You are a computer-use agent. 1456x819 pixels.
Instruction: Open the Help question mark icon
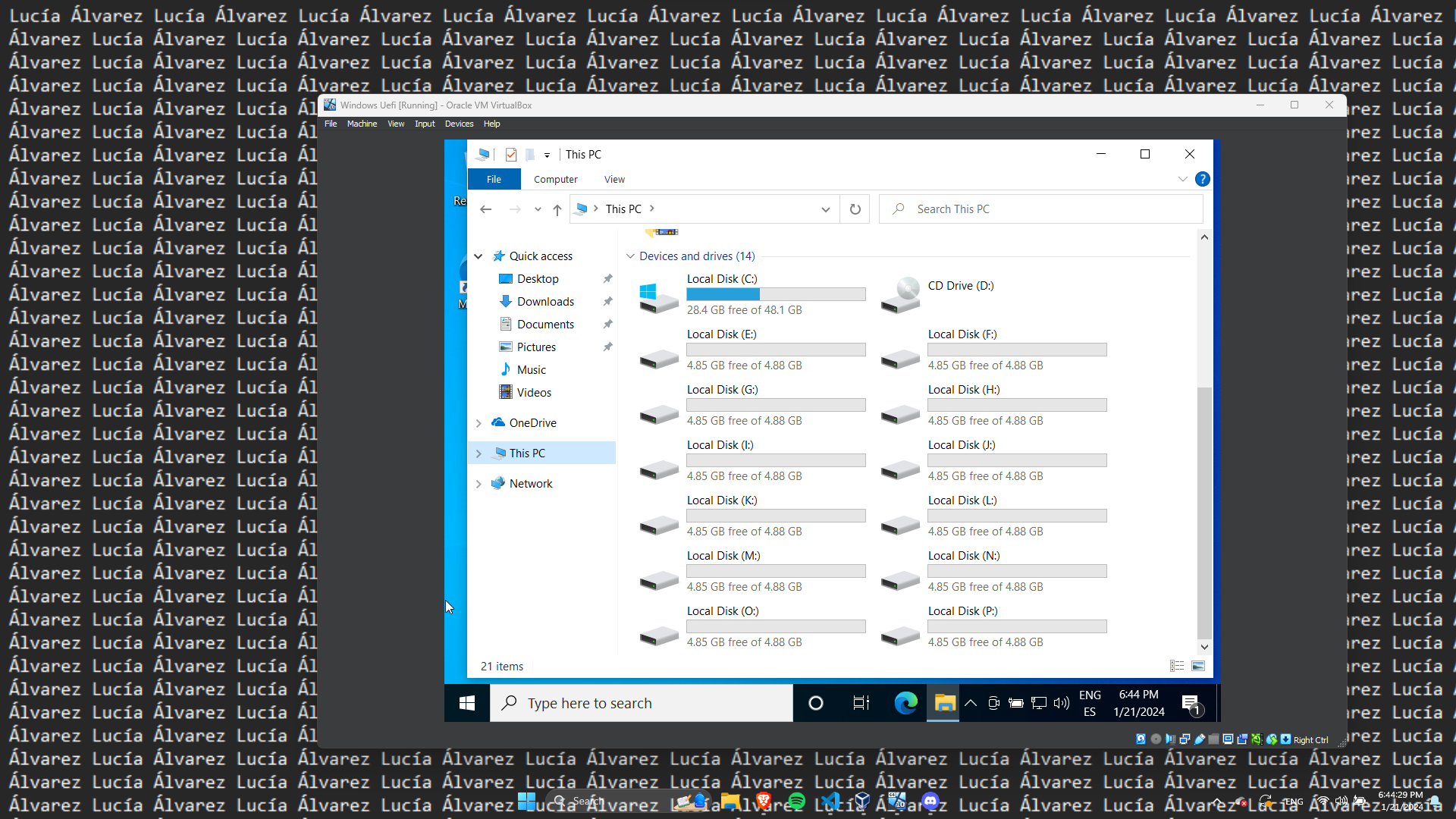click(1202, 179)
